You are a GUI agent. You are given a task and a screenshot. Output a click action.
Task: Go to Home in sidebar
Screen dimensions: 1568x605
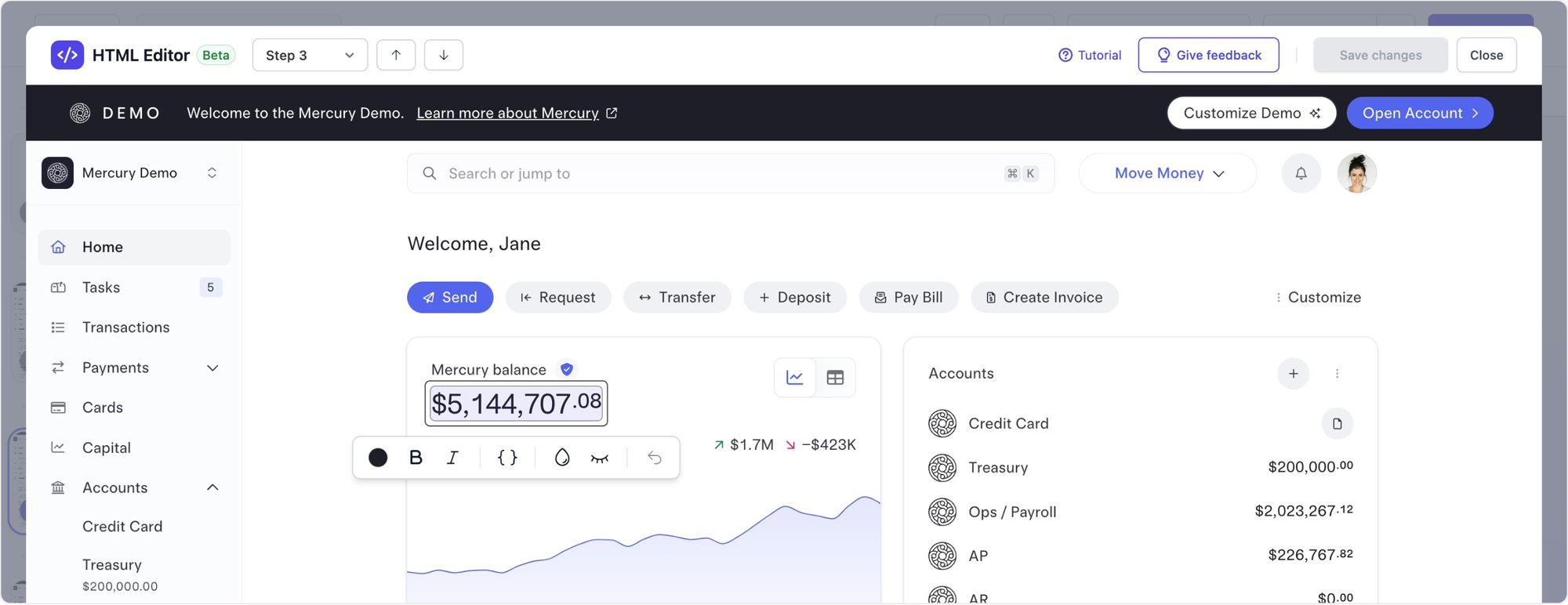coord(134,247)
